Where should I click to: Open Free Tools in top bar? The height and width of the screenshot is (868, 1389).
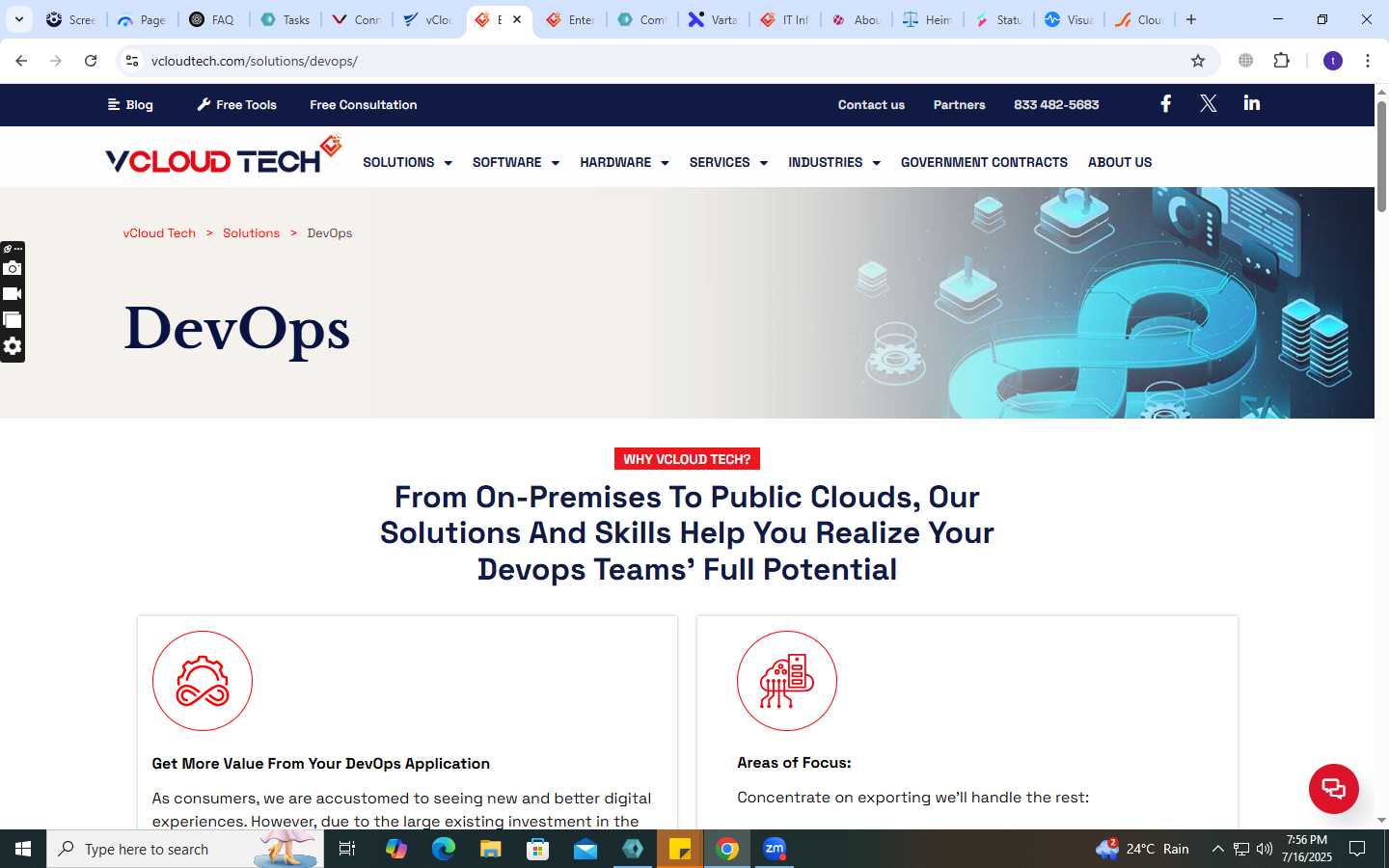click(236, 104)
